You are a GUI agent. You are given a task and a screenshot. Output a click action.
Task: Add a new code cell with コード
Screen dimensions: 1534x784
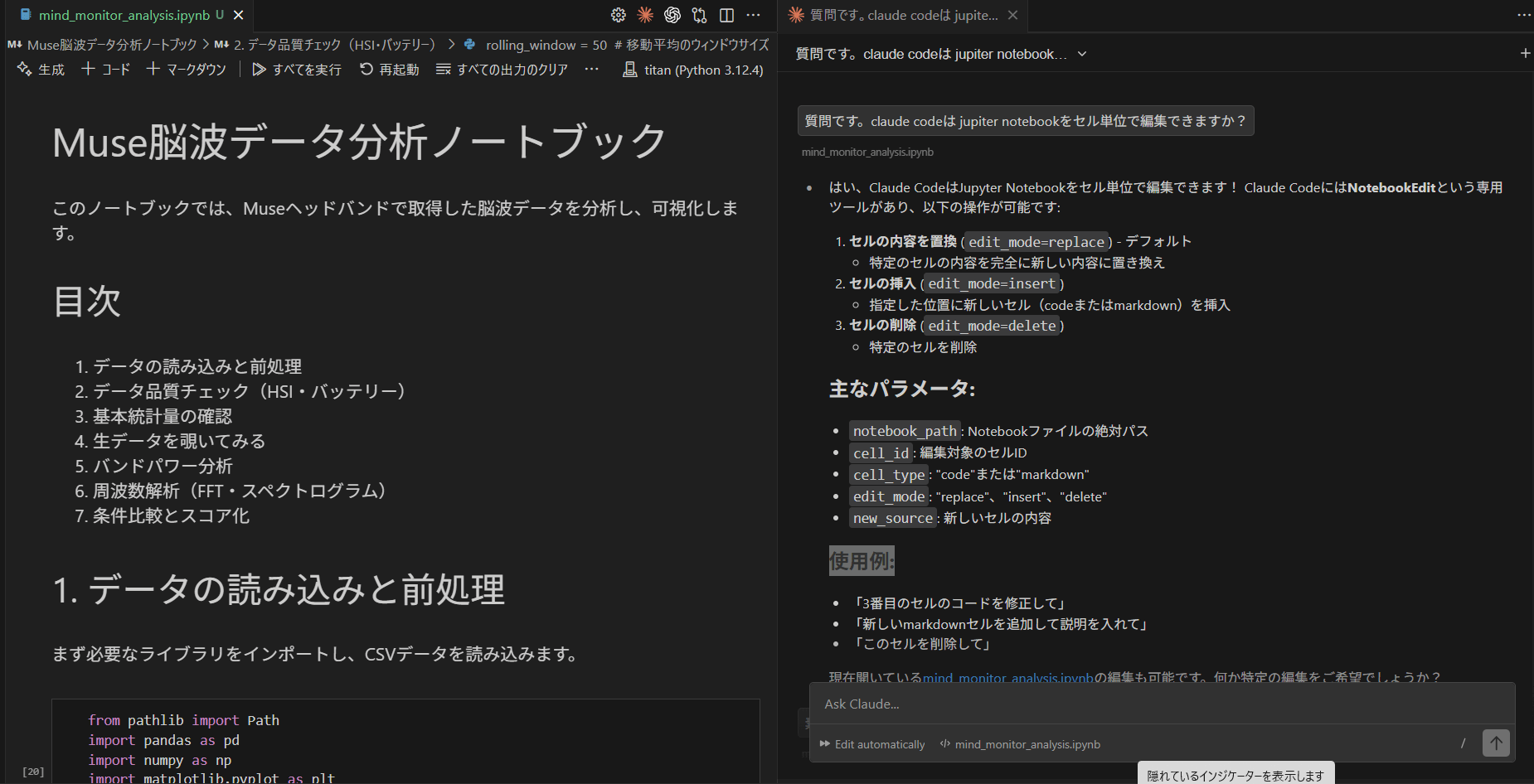click(106, 70)
